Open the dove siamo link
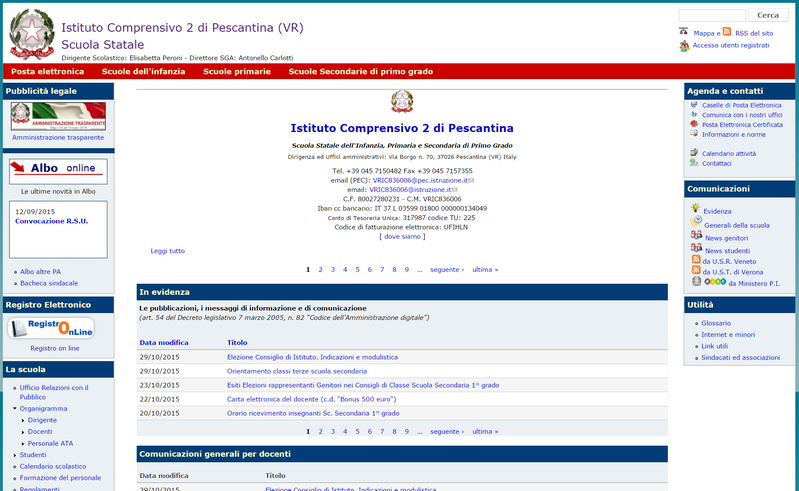The image size is (799, 491). (x=402, y=237)
